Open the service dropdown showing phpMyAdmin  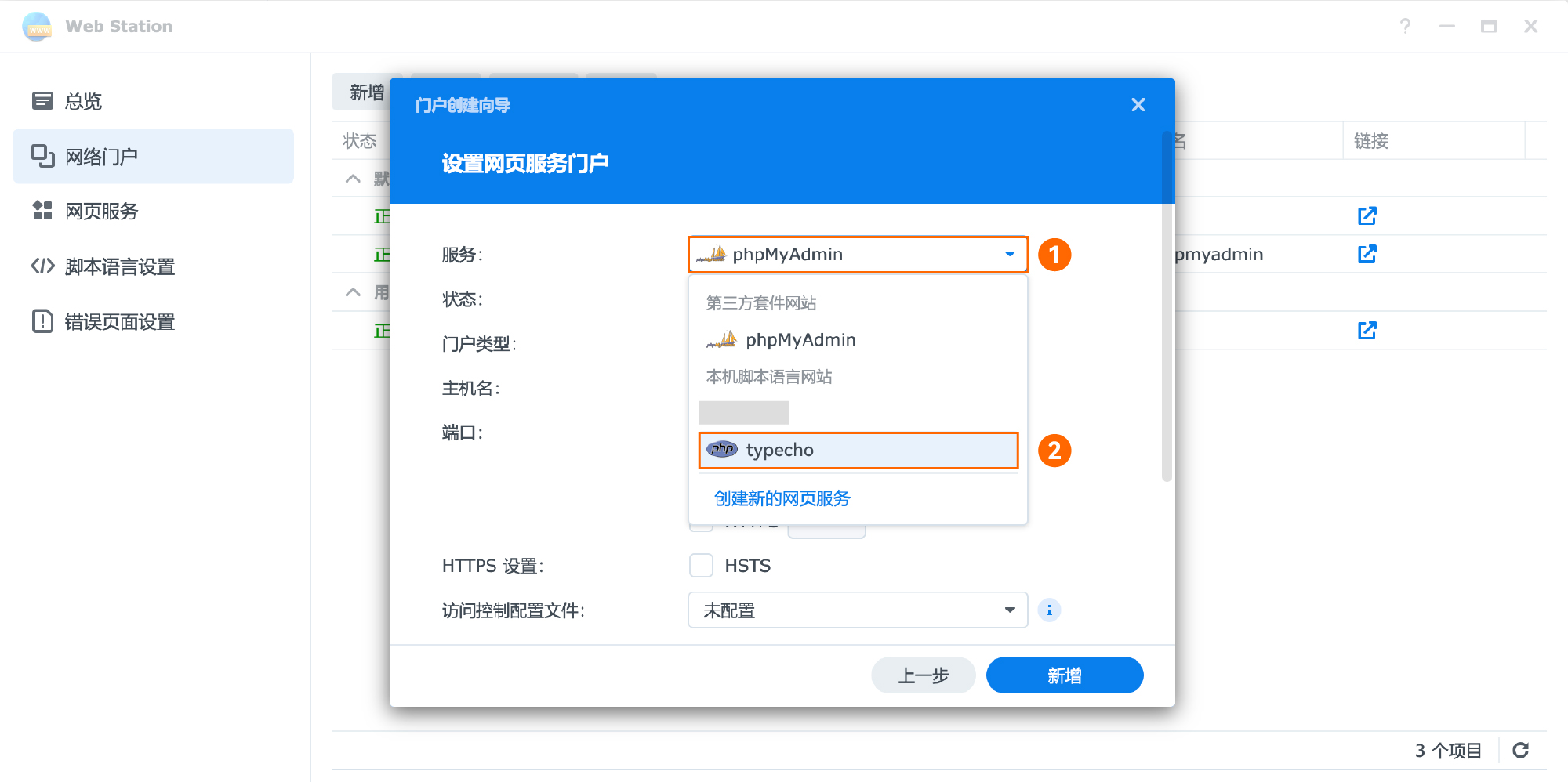coord(858,255)
